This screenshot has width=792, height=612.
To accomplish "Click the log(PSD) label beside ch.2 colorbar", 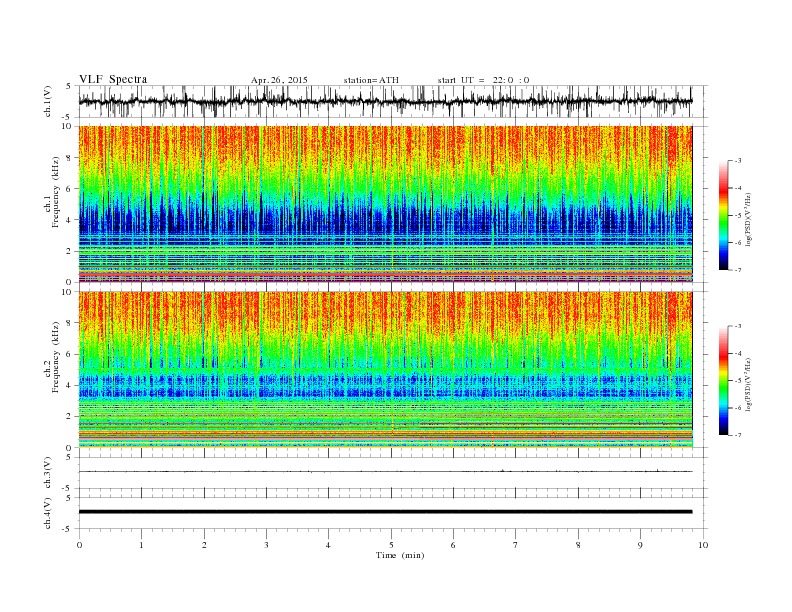I will [x=748, y=385].
